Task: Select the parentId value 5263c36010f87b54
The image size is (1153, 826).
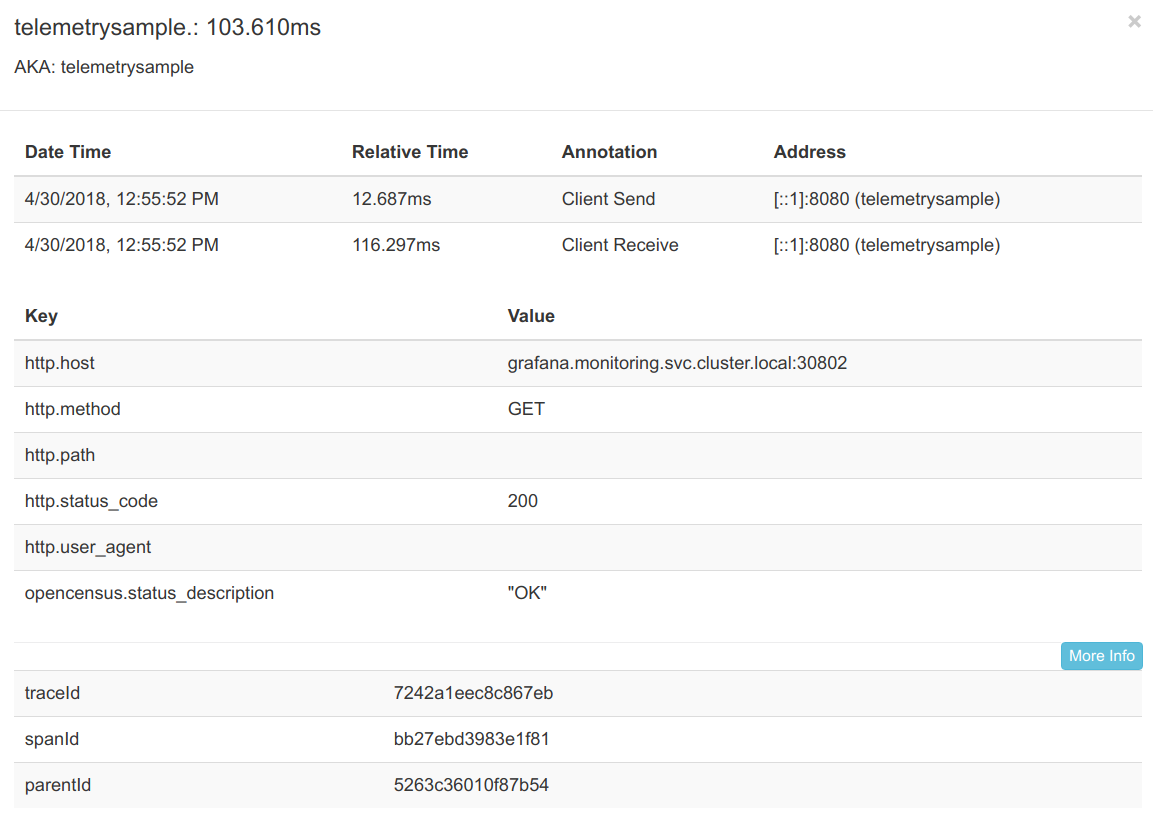Action: (471, 785)
